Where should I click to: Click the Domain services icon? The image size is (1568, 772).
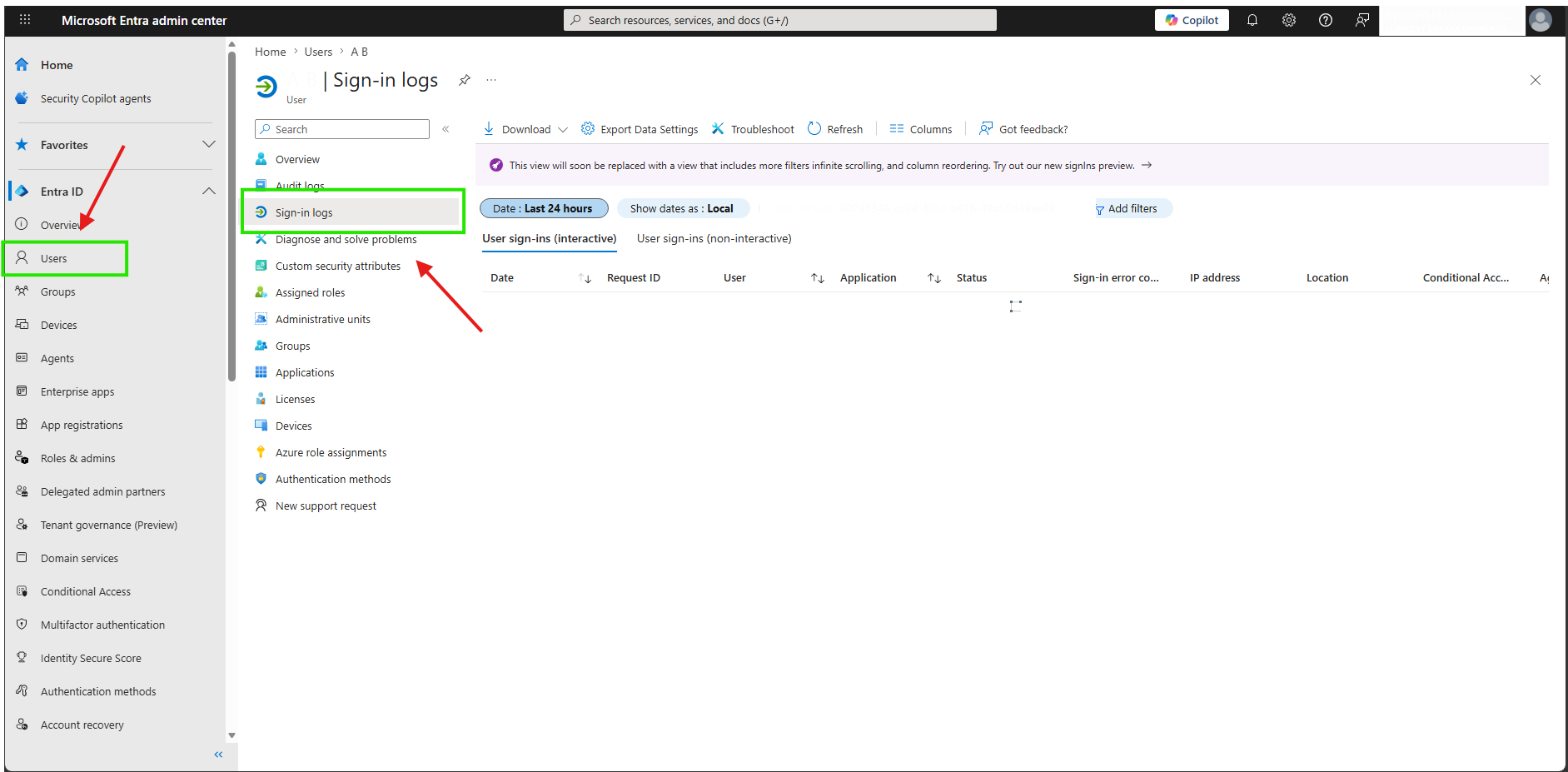[22, 558]
